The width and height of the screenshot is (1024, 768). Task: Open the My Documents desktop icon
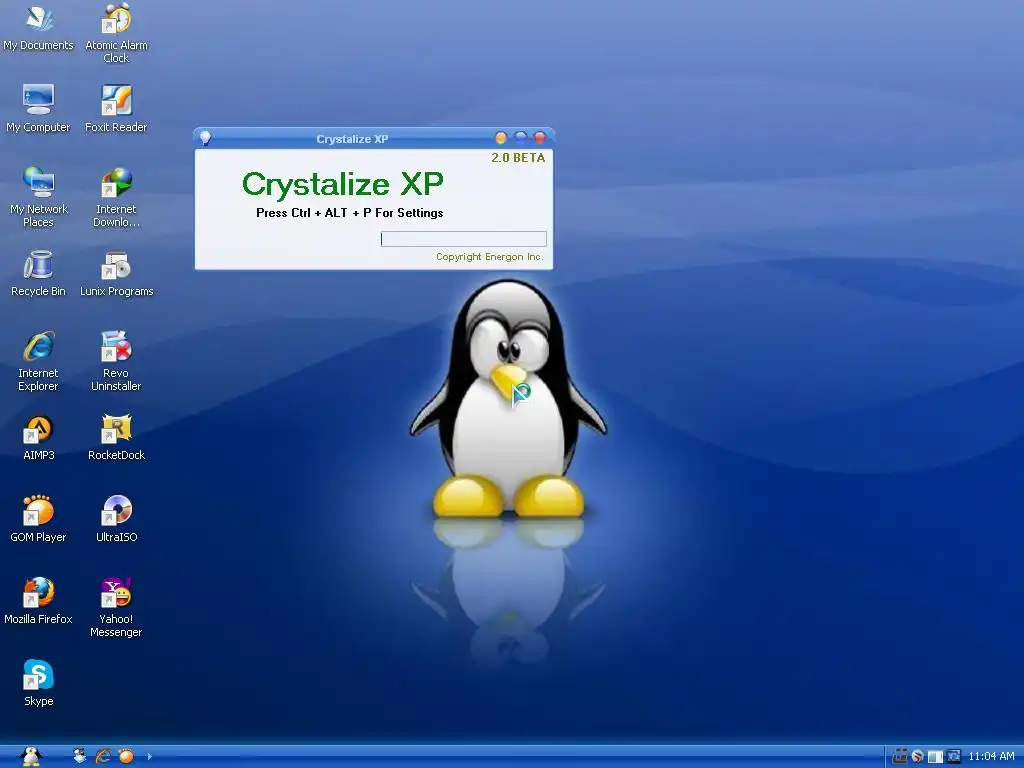(x=39, y=29)
